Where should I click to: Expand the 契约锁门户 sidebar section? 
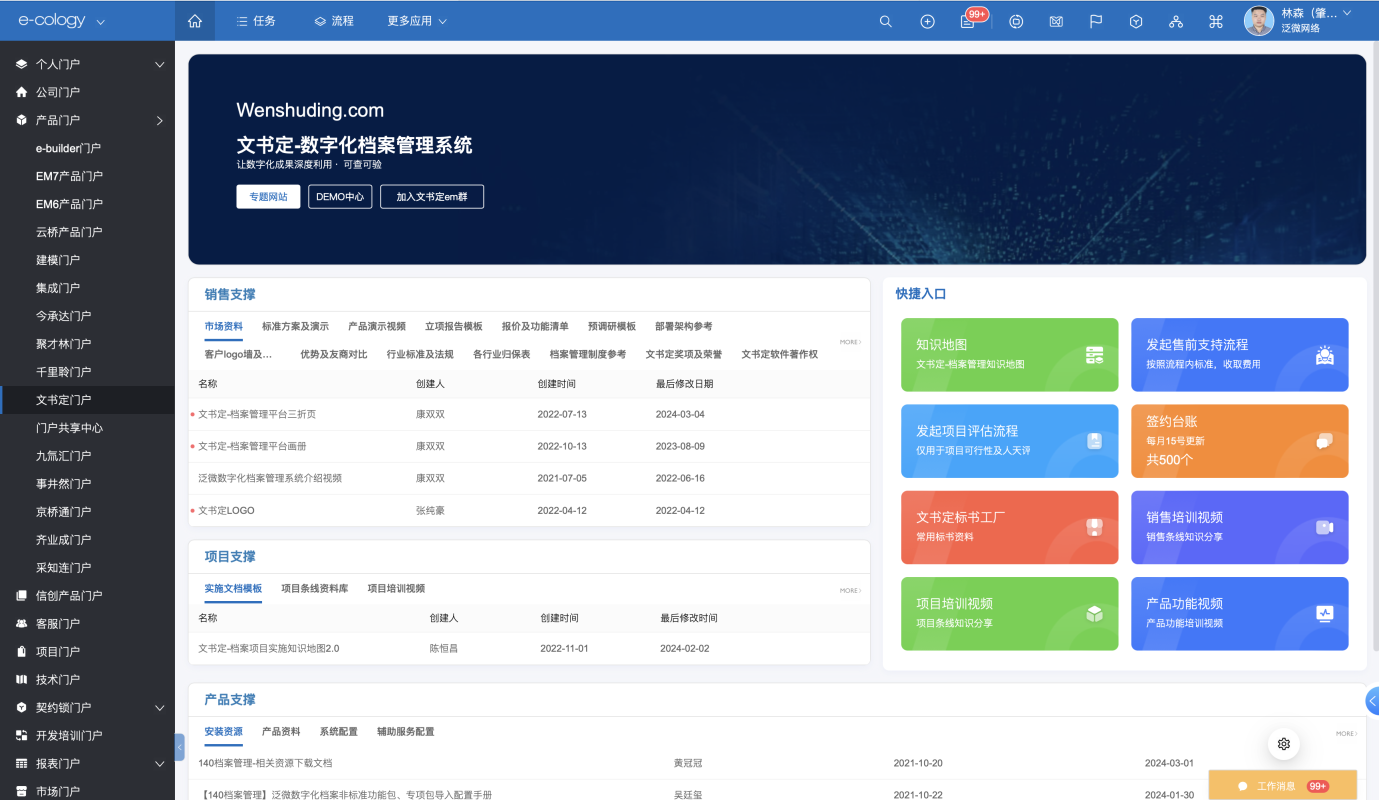coord(159,708)
